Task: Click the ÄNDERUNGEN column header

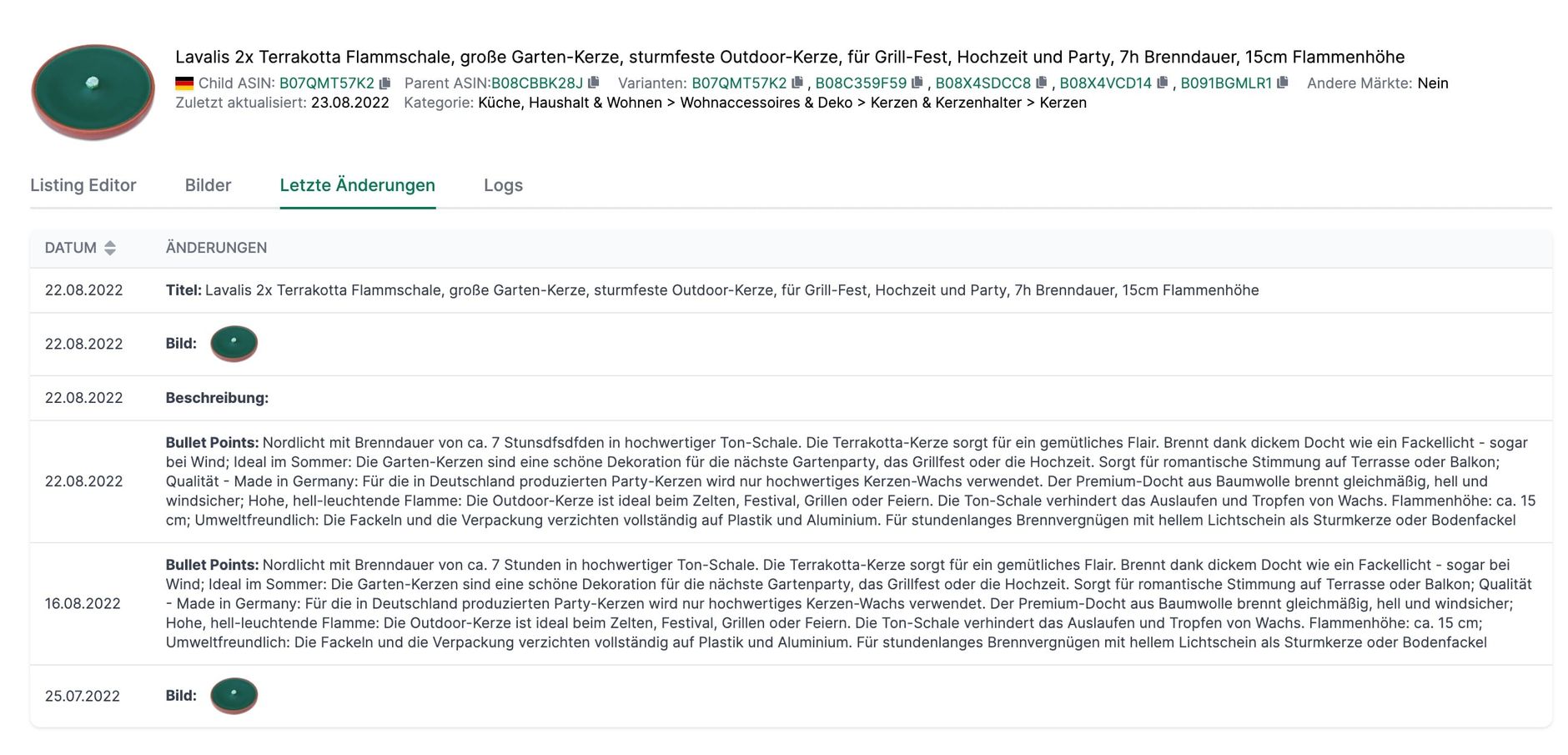Action: (x=216, y=248)
